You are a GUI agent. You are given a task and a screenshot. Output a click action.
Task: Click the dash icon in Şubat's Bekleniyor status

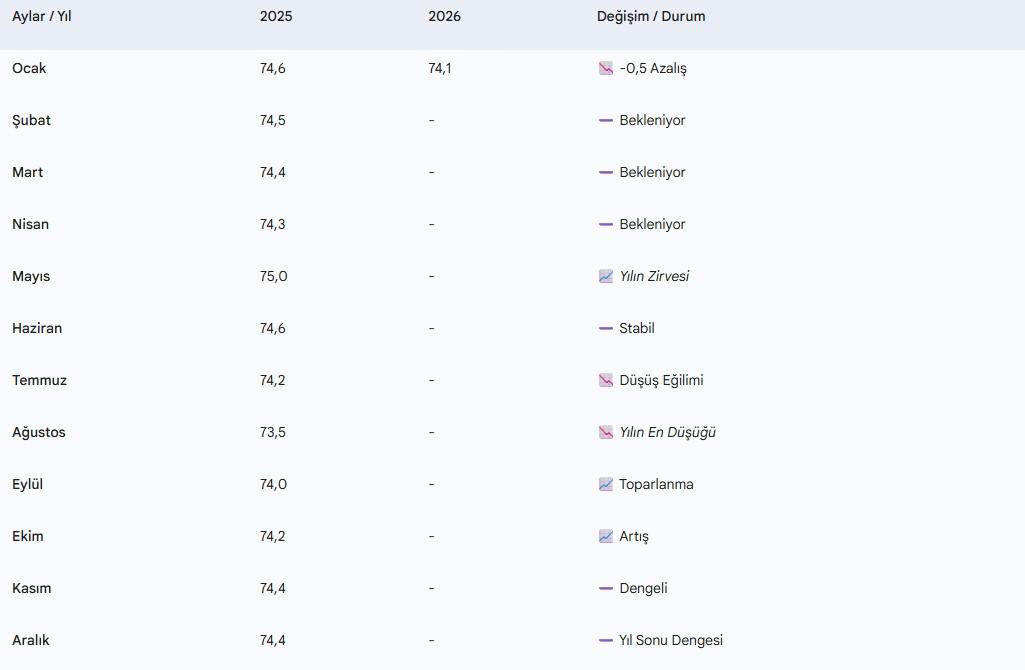[605, 121]
